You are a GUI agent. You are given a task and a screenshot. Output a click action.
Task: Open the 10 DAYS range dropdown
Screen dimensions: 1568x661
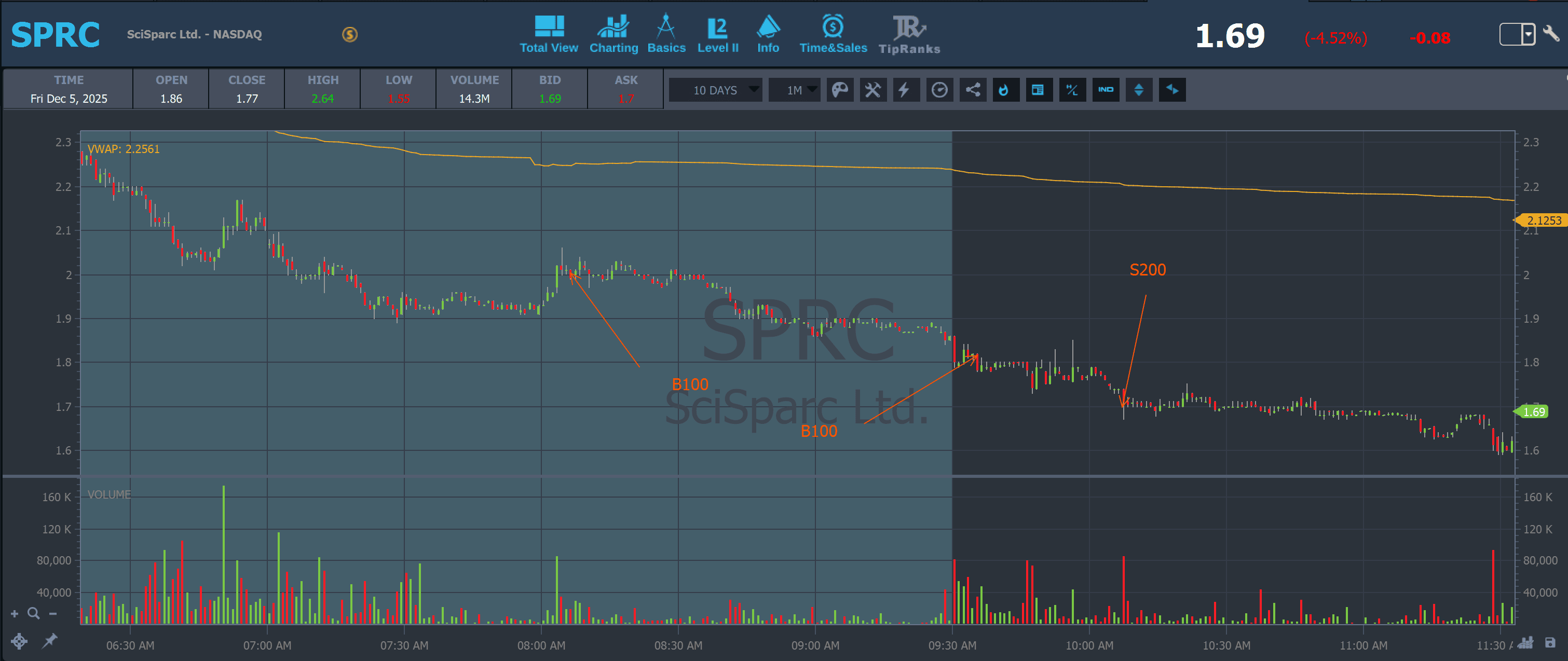pyautogui.click(x=716, y=90)
